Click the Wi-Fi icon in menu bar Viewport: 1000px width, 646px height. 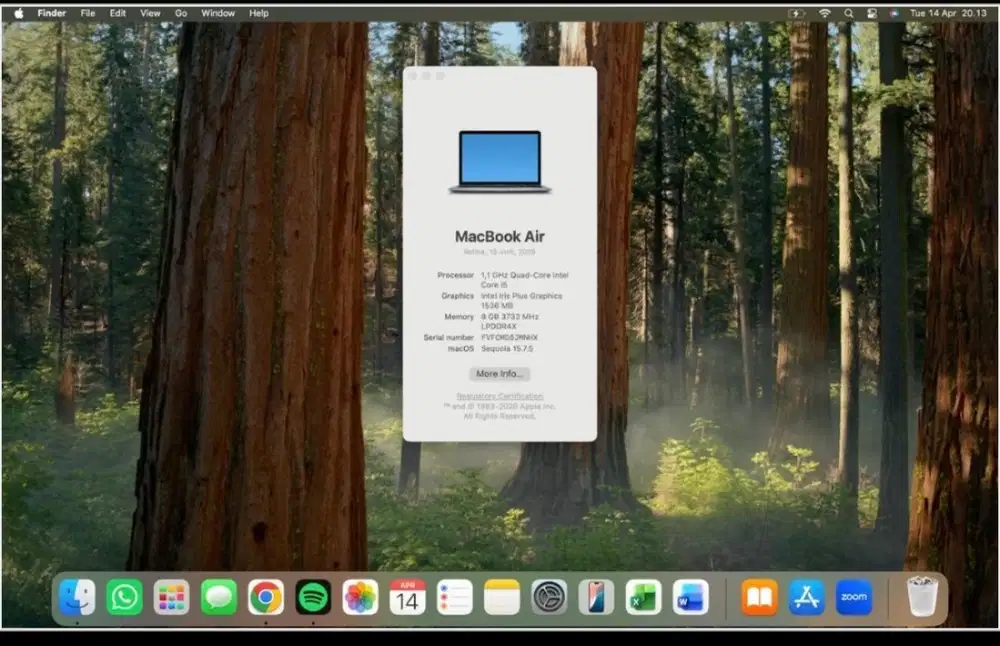[825, 13]
